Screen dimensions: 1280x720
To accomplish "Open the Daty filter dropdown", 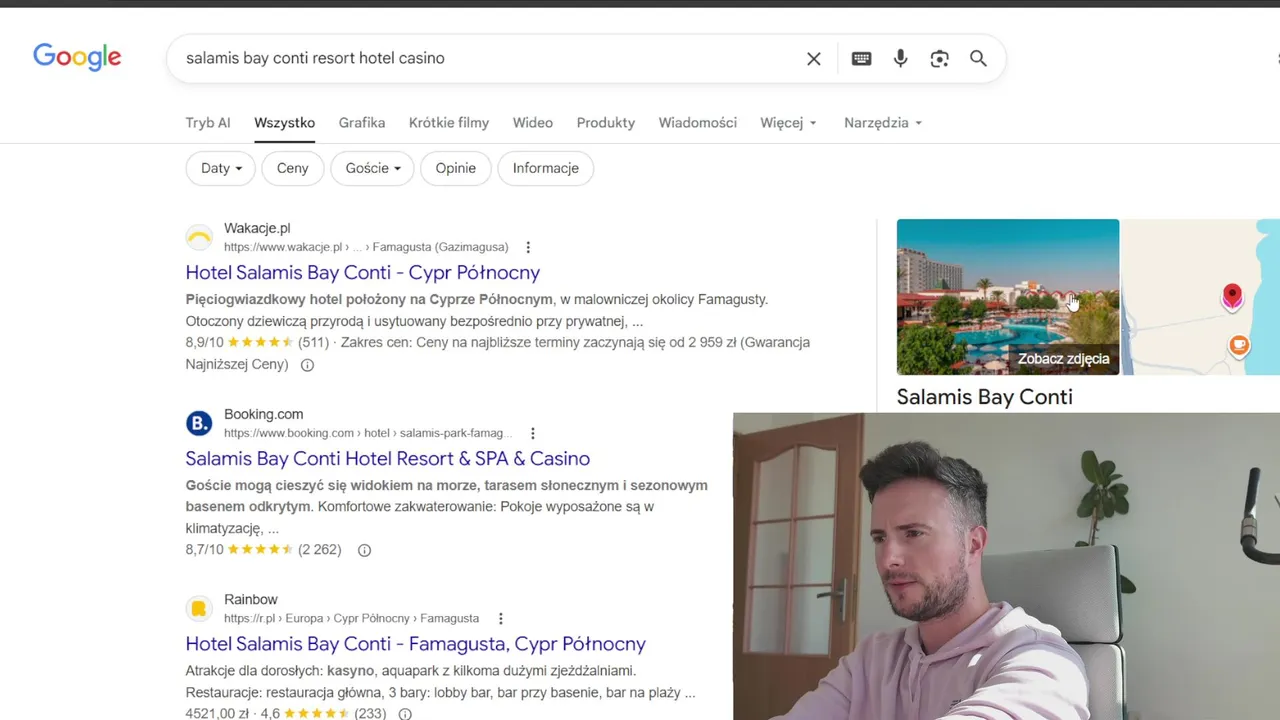I will tap(221, 168).
